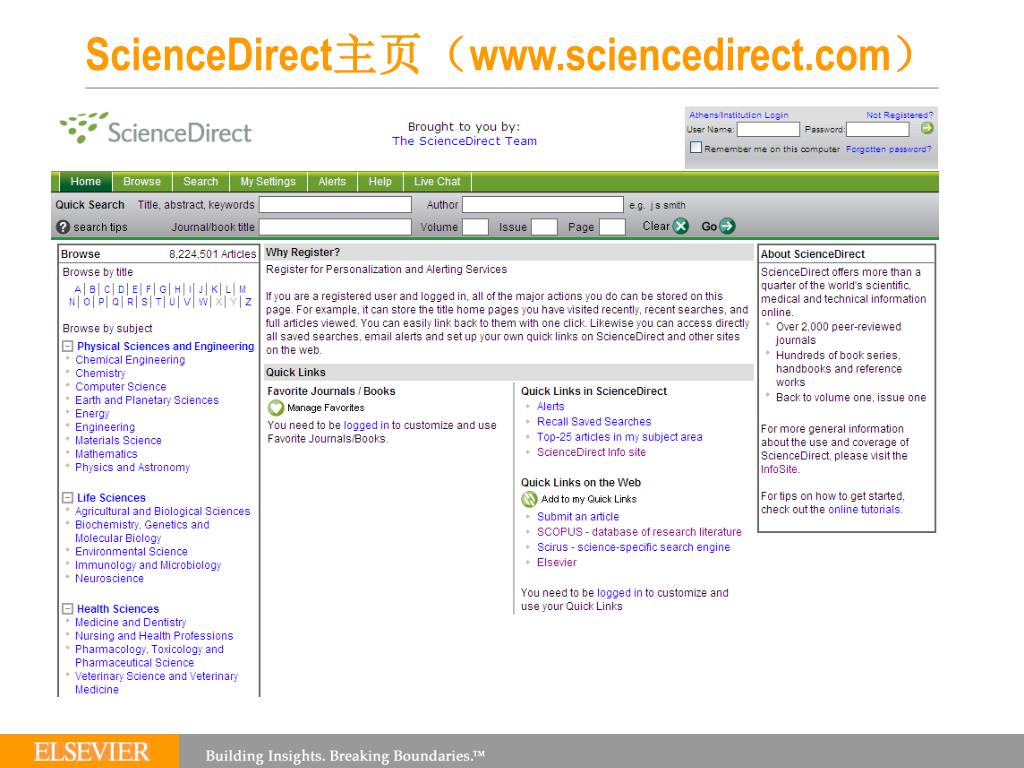The image size is (1024, 768).
Task: Open Nursing and Health Professions subject
Action: [x=154, y=636]
